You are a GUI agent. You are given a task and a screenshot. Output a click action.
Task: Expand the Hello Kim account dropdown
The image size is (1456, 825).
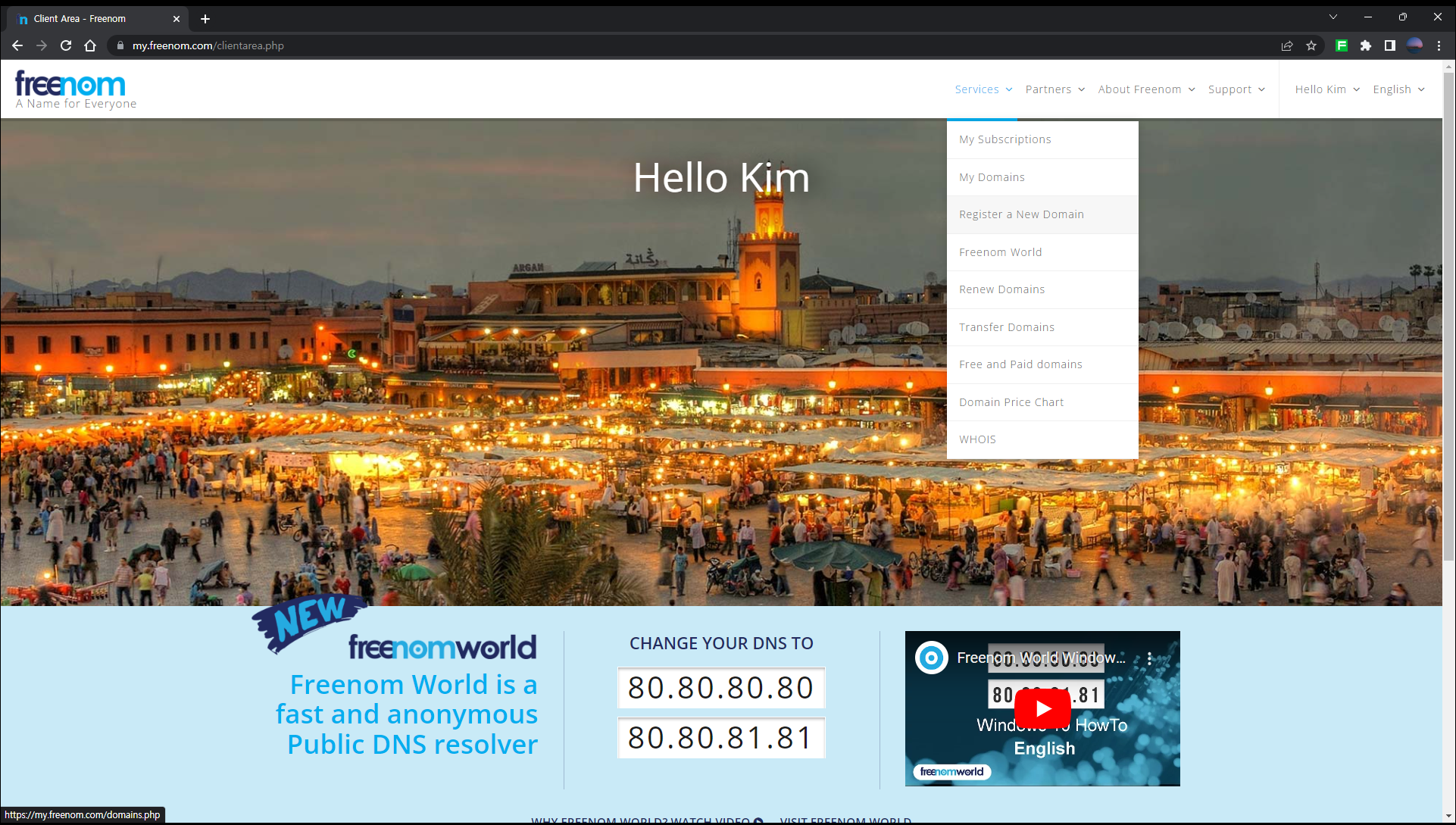click(1326, 89)
